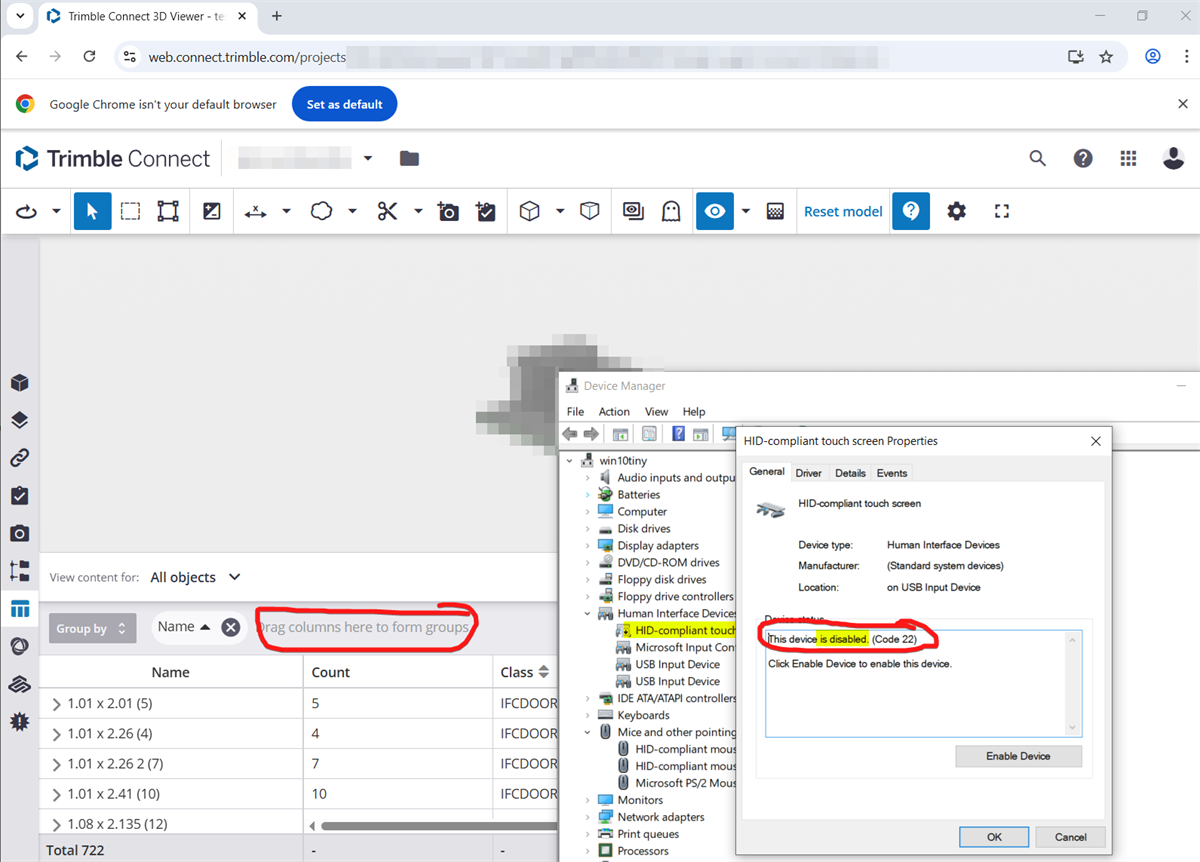
Task: Take a snapshot with the camera-plus tool
Action: point(448,211)
